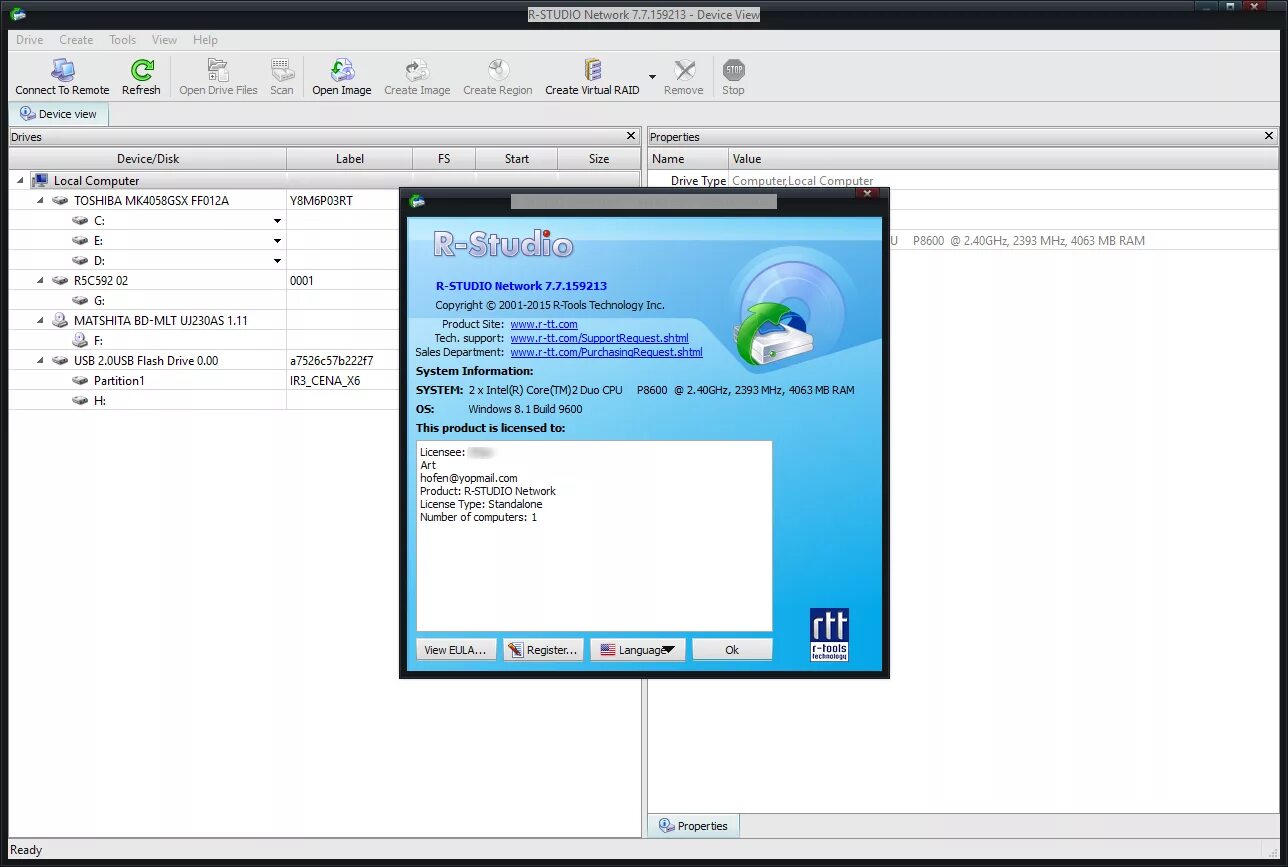Click the Y8M6P03RT label cell
Screen dimensions: 1288x867
(343, 201)
